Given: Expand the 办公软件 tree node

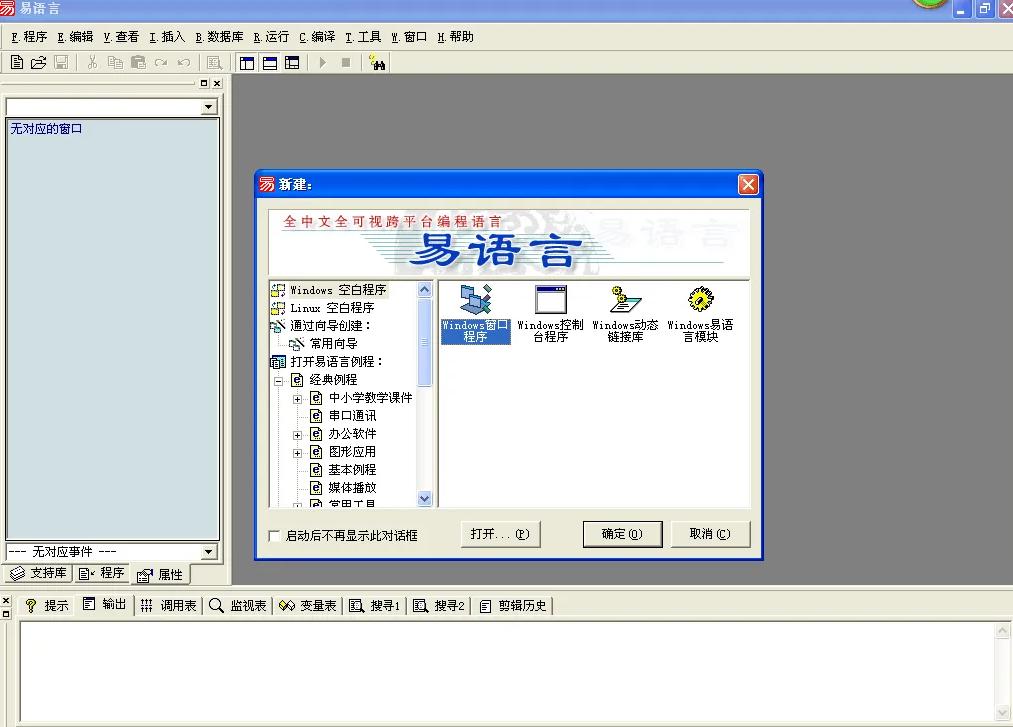Looking at the screenshot, I should point(297,433).
